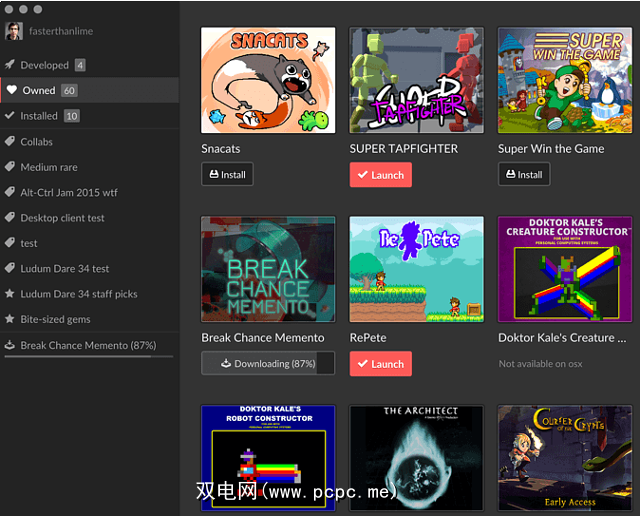Click the tag icon beside Desktop client test
The height and width of the screenshot is (516, 640).
[x=10, y=217]
